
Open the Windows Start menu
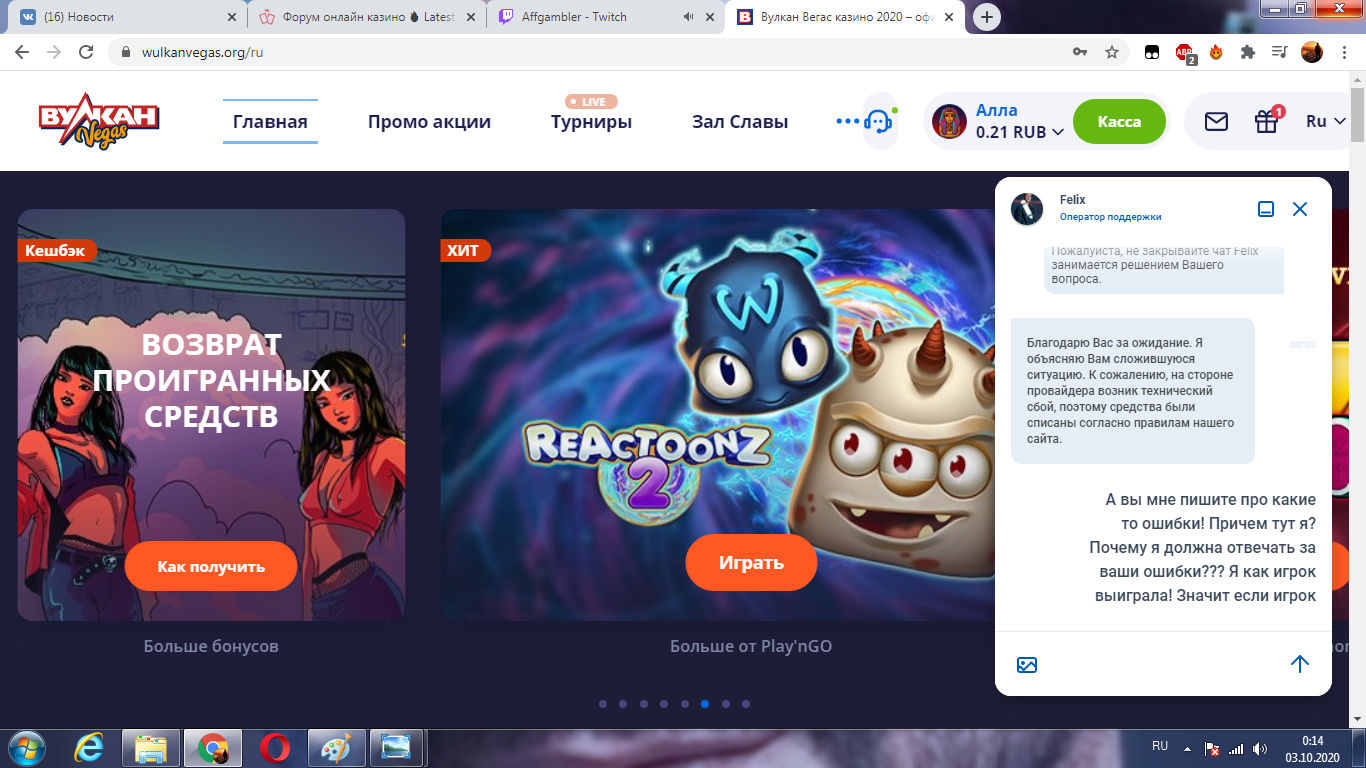(x=24, y=747)
